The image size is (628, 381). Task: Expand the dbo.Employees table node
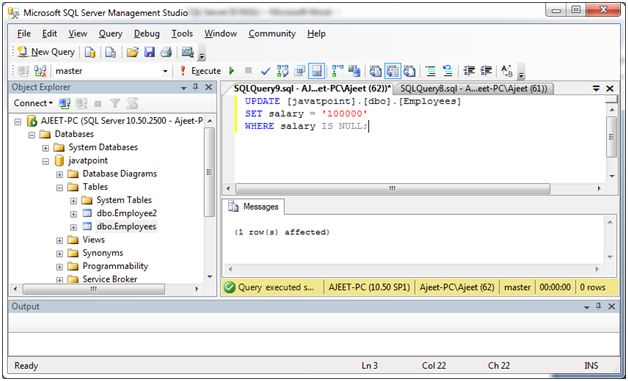tap(73, 227)
